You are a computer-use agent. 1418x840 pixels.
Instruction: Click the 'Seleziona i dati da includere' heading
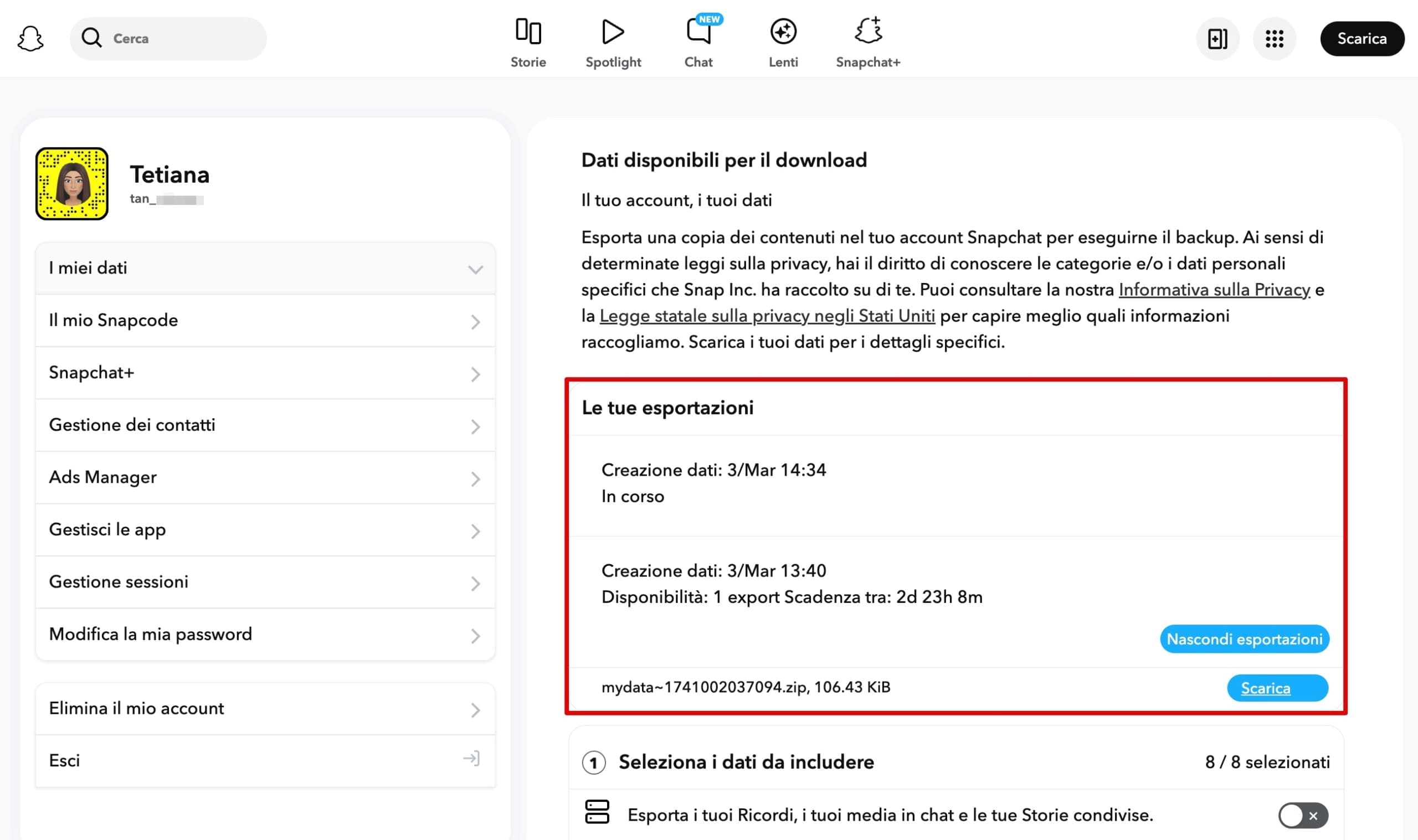point(746,762)
